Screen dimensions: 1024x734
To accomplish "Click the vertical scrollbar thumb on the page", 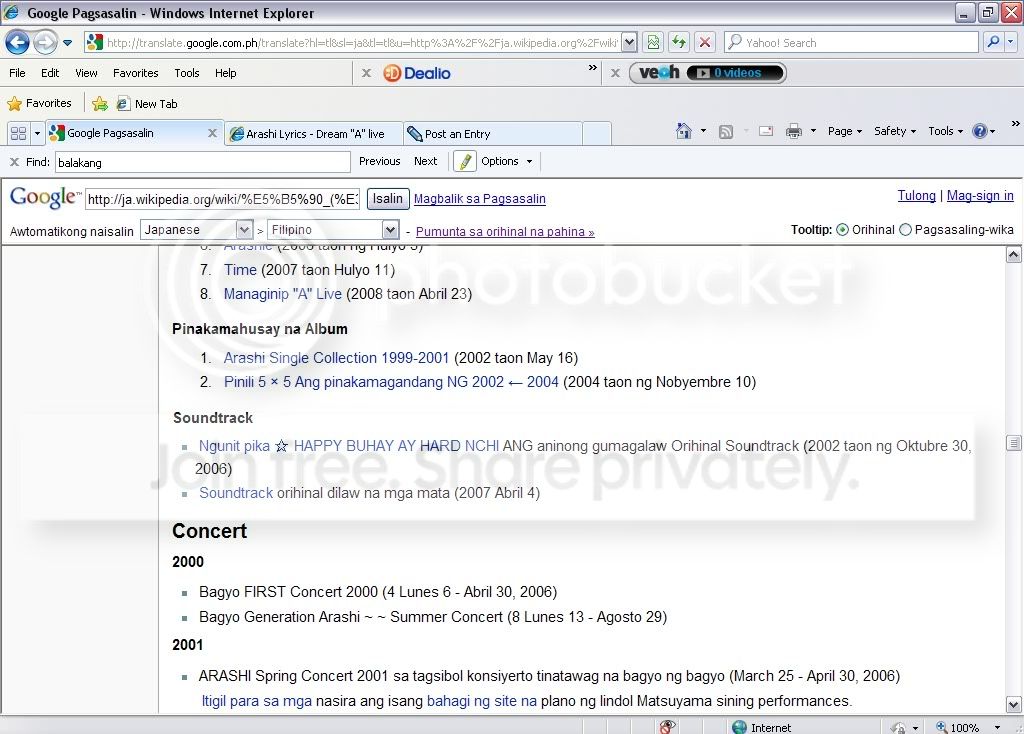I will click(x=1014, y=443).
